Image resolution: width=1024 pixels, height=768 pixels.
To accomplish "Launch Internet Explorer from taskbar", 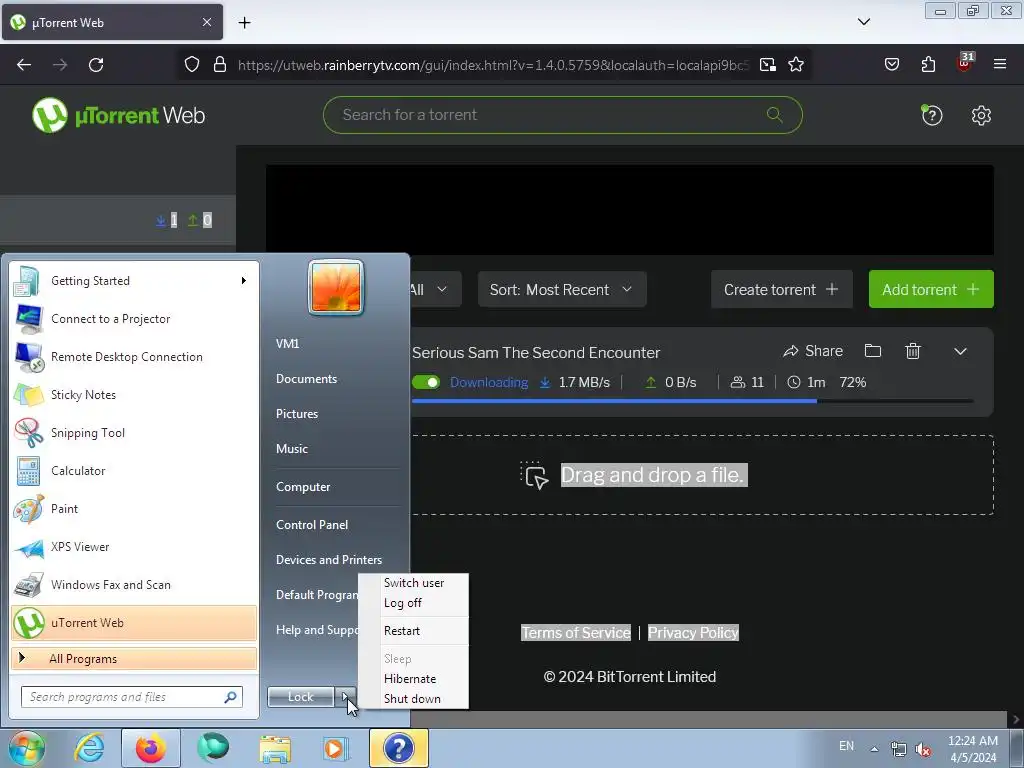I will pos(89,748).
